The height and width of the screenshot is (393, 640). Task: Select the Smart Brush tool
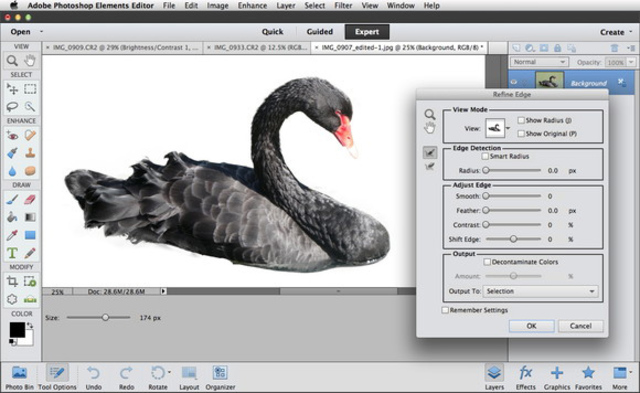[12, 153]
